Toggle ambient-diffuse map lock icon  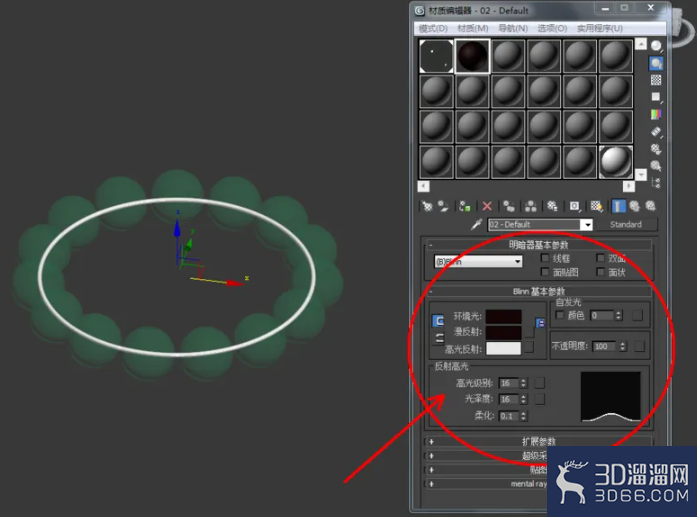pos(541,323)
